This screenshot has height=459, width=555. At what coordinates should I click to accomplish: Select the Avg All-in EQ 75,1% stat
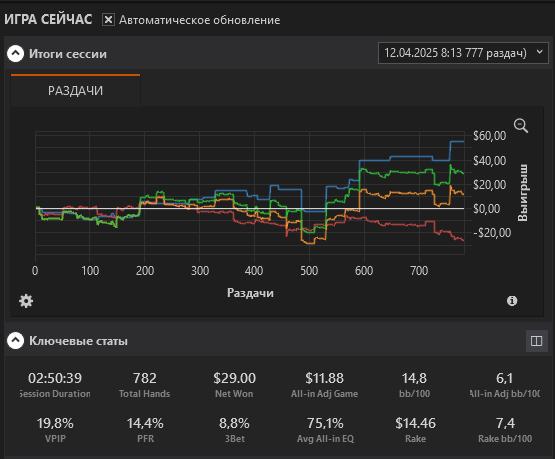(325, 429)
